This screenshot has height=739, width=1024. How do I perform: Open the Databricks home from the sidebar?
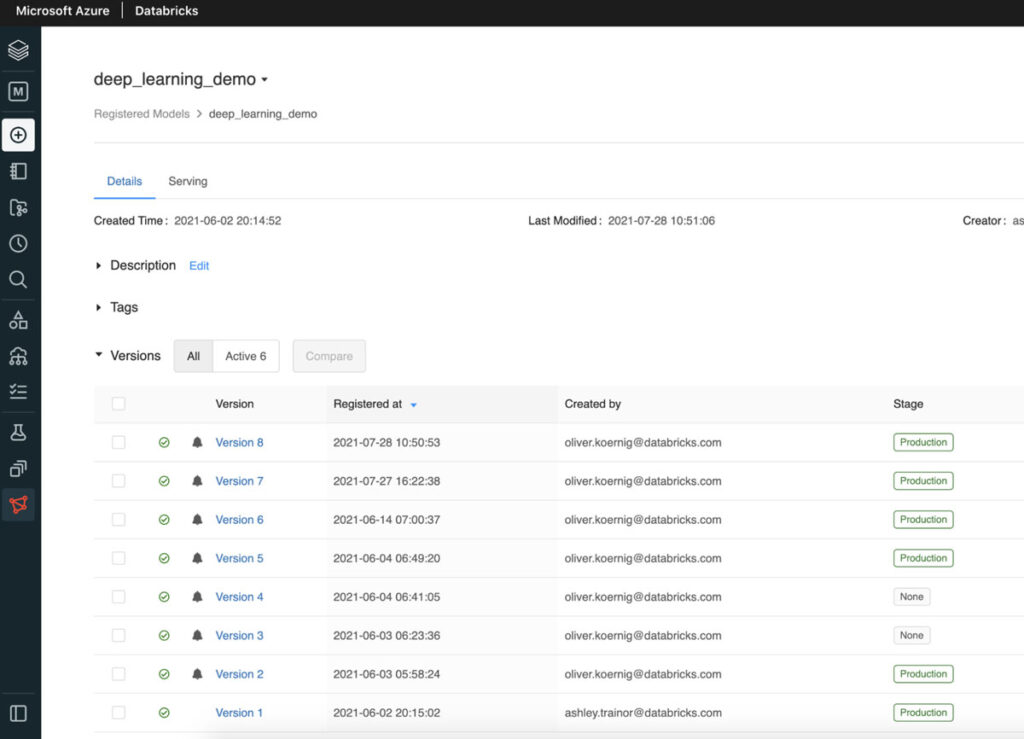pyautogui.click(x=18, y=49)
